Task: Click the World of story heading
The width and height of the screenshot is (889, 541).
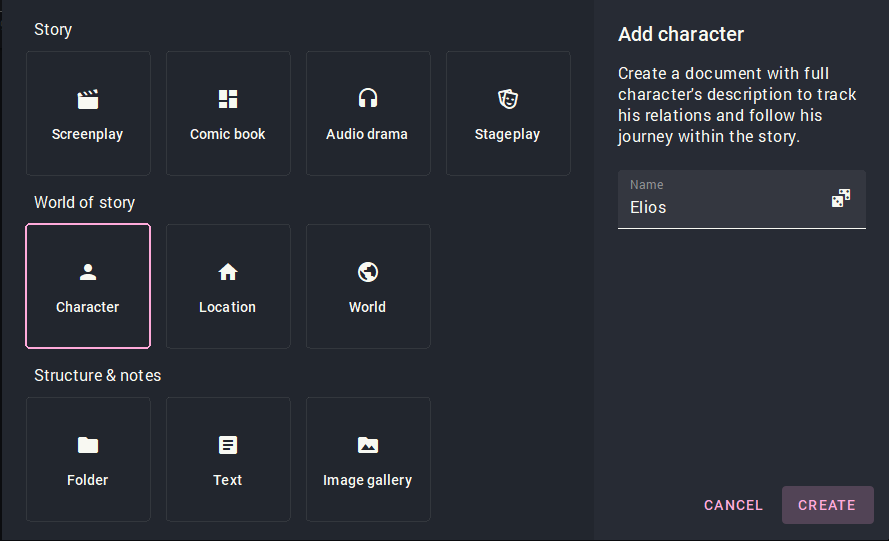Action: click(84, 202)
